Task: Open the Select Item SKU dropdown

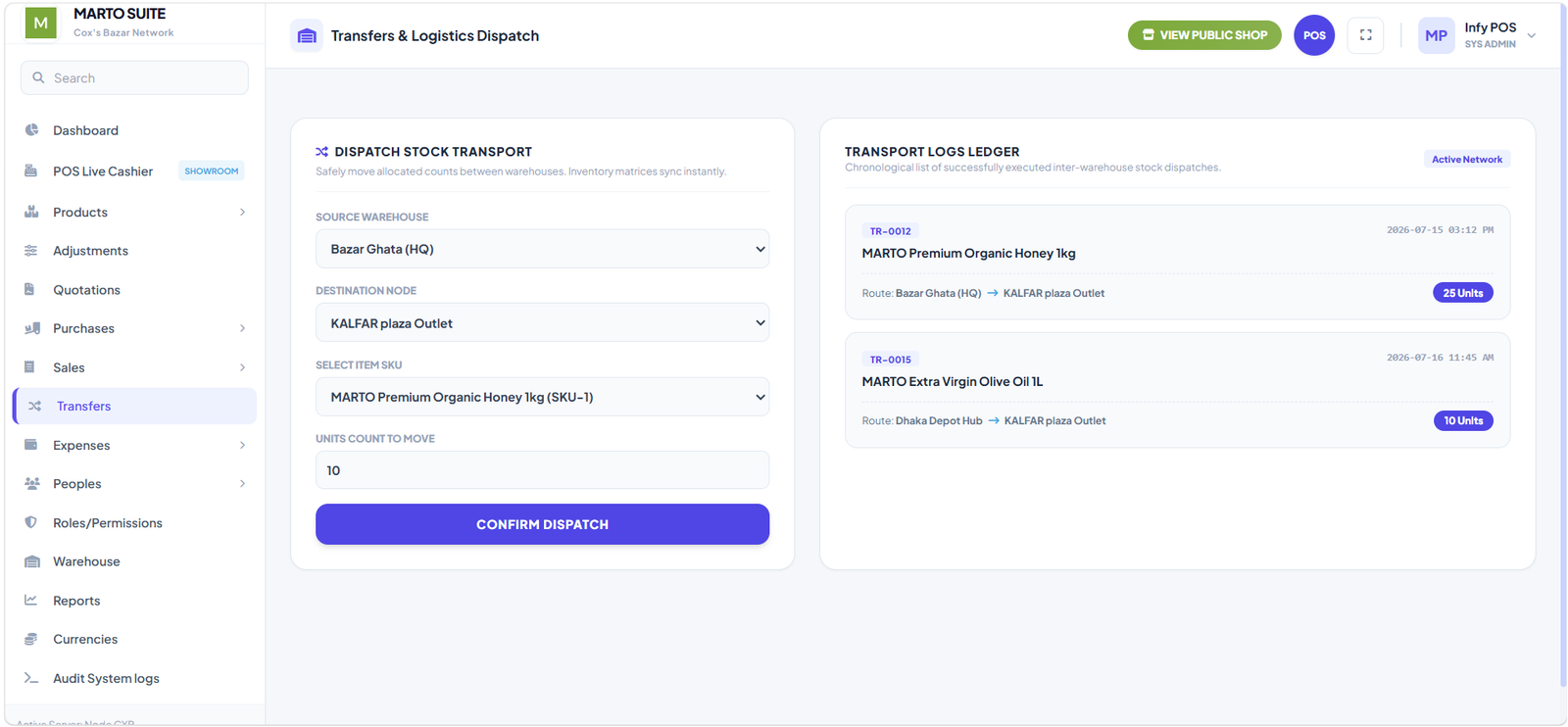Action: click(542, 397)
